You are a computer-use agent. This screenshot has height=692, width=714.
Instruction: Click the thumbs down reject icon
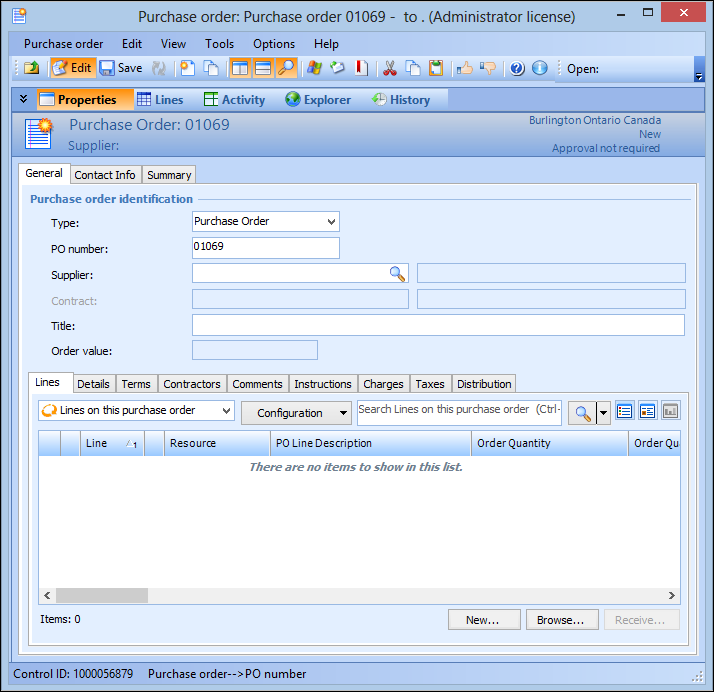tap(488, 68)
